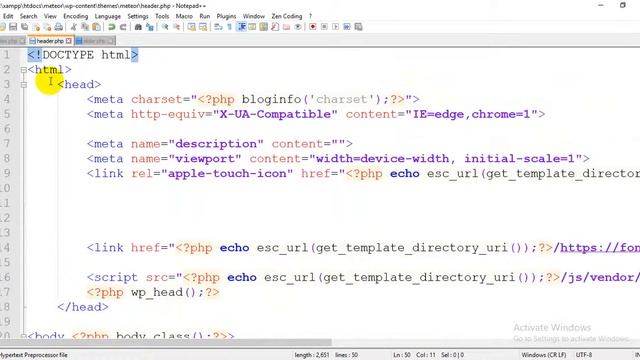640x360 pixels.
Task: Open the Macro menu
Action: pyautogui.click(x=184, y=16)
